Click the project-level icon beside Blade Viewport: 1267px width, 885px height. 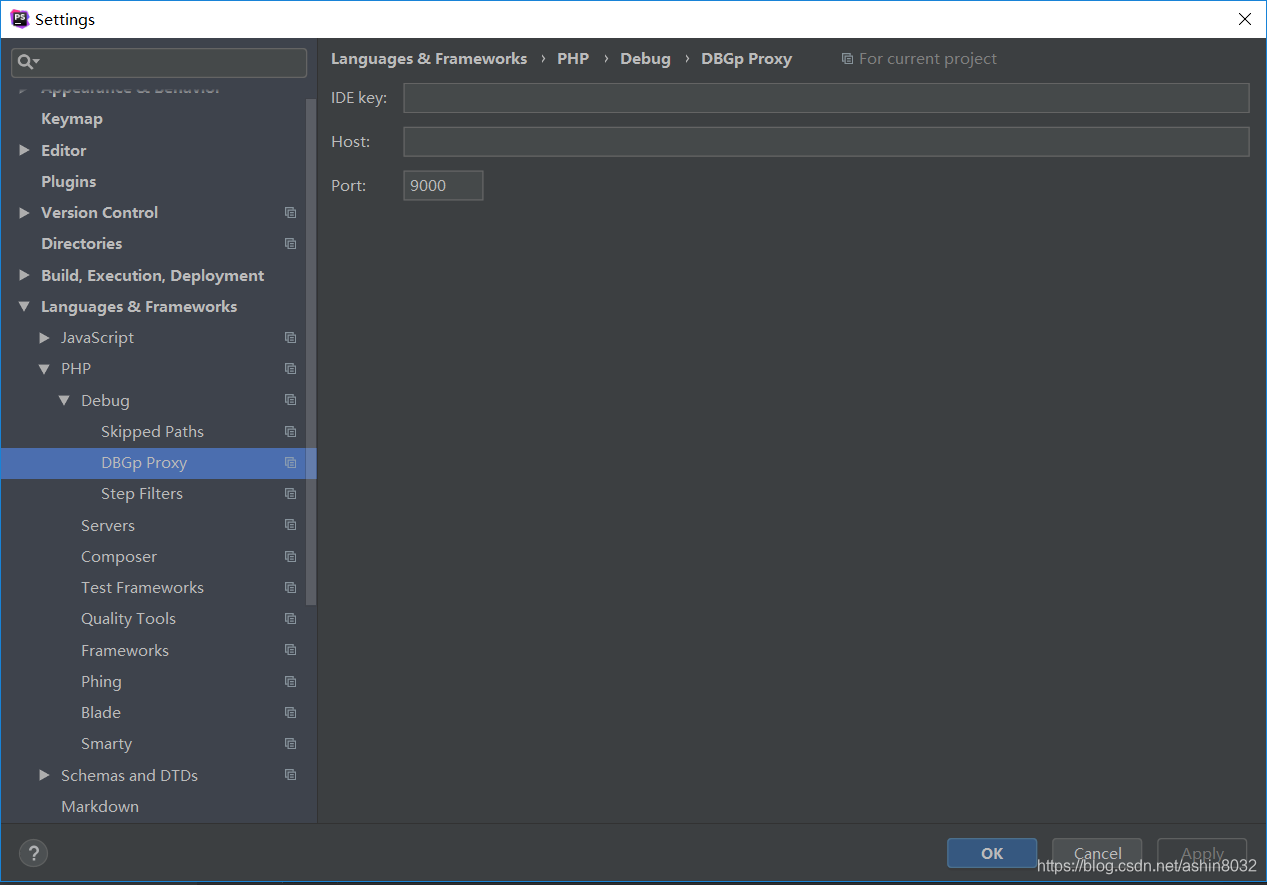point(290,713)
